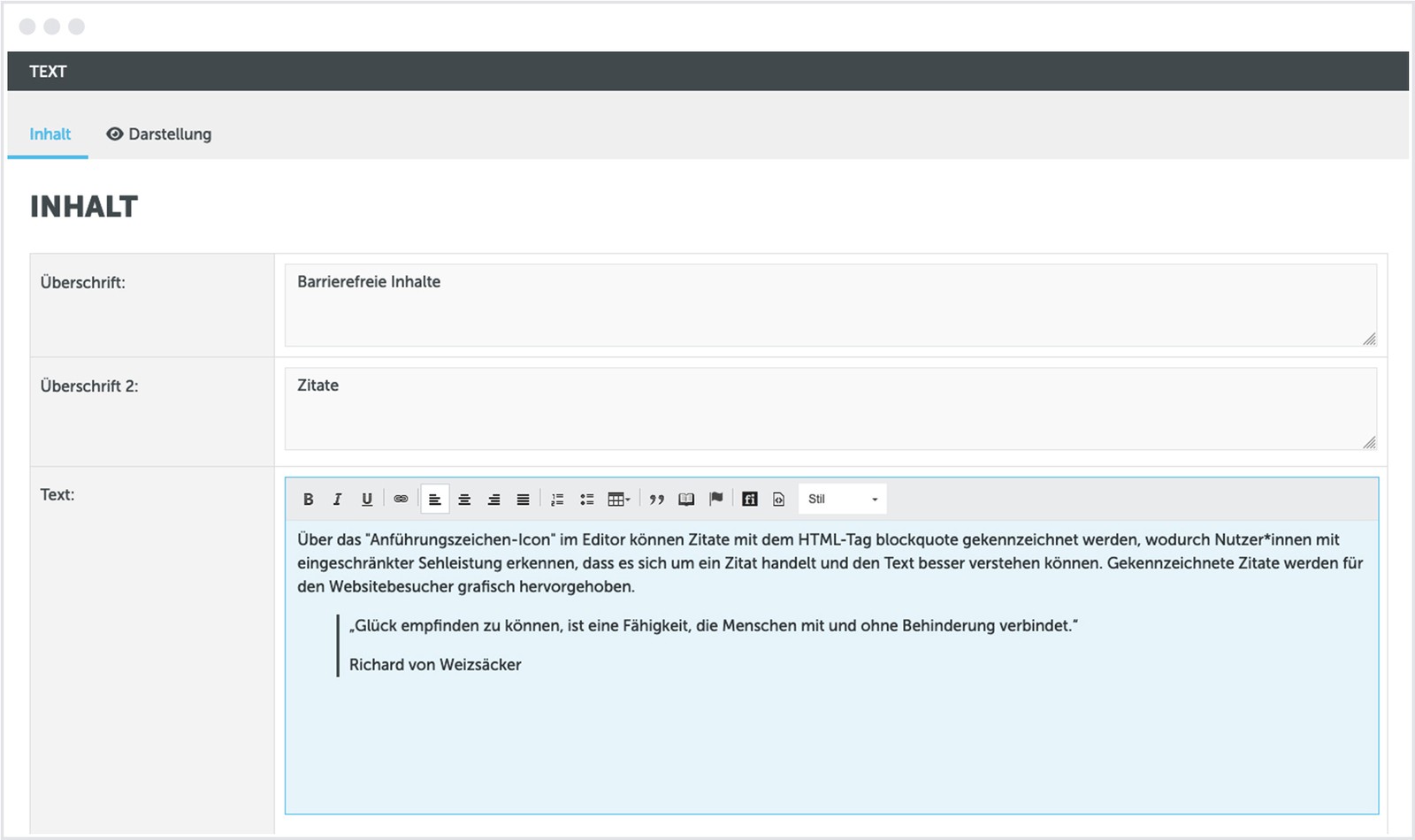Viewport: 1415px width, 840px height.
Task: Toggle underline formatting in the editor
Action: coord(367,500)
